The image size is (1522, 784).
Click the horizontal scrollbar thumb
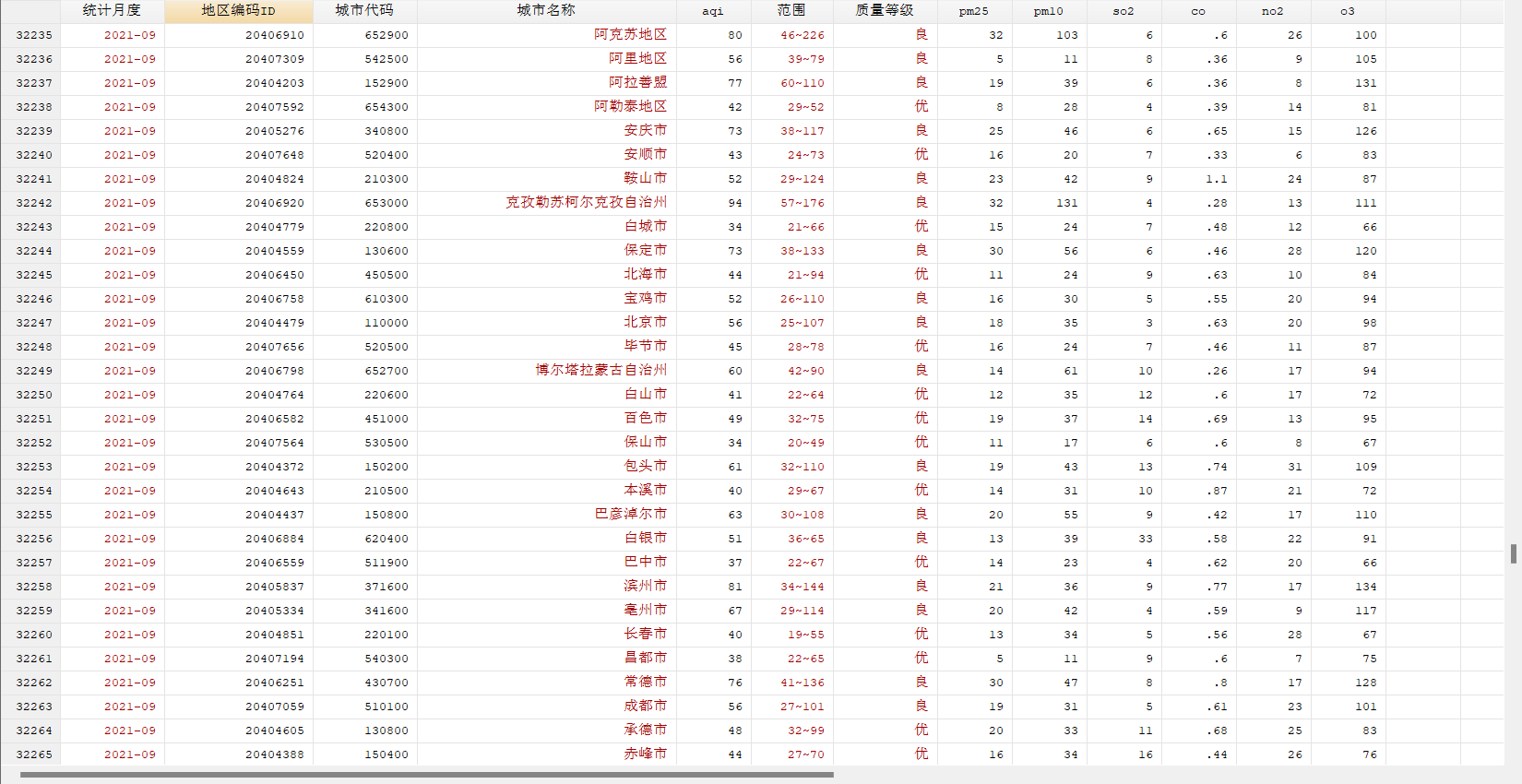pyautogui.click(x=427, y=775)
